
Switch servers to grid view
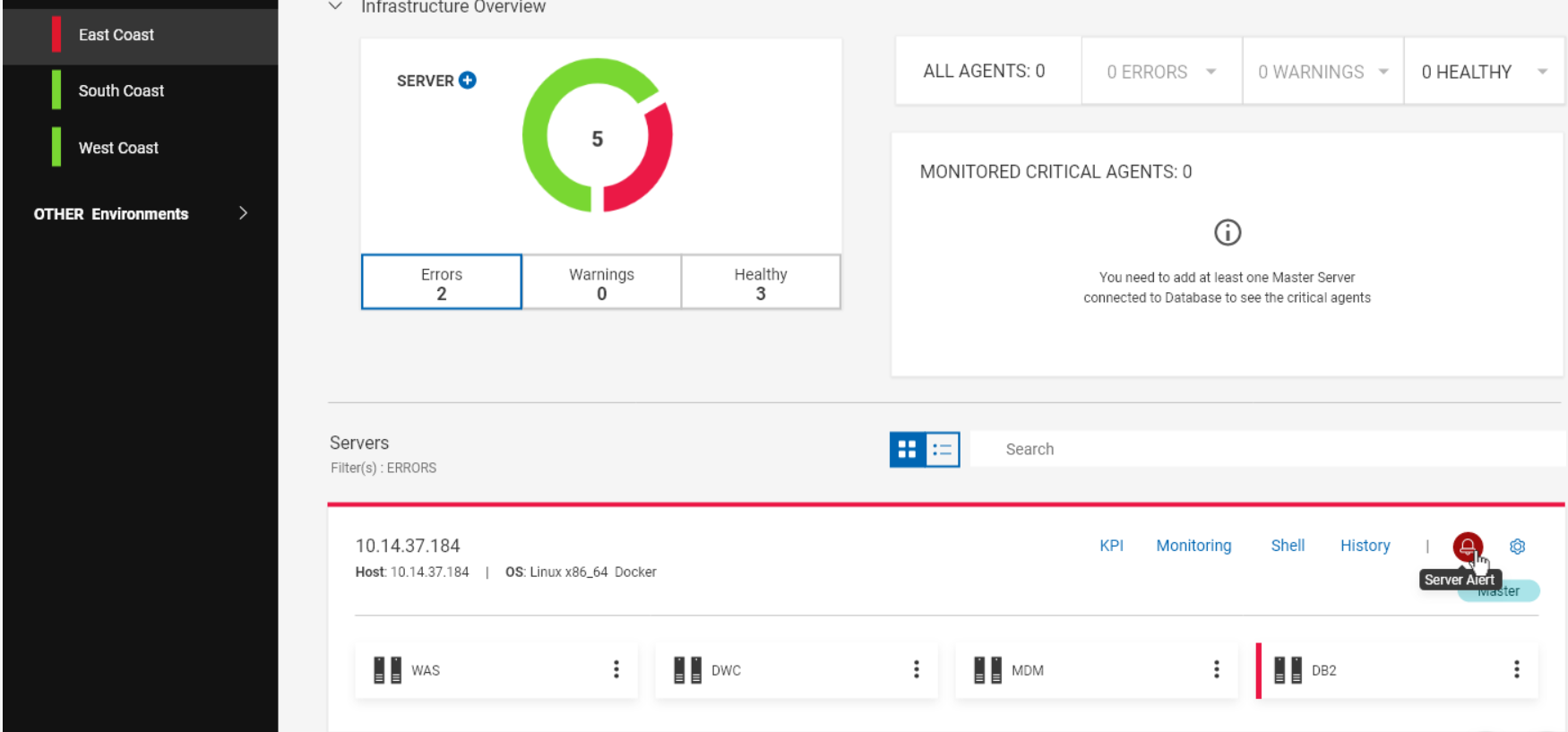tap(907, 449)
